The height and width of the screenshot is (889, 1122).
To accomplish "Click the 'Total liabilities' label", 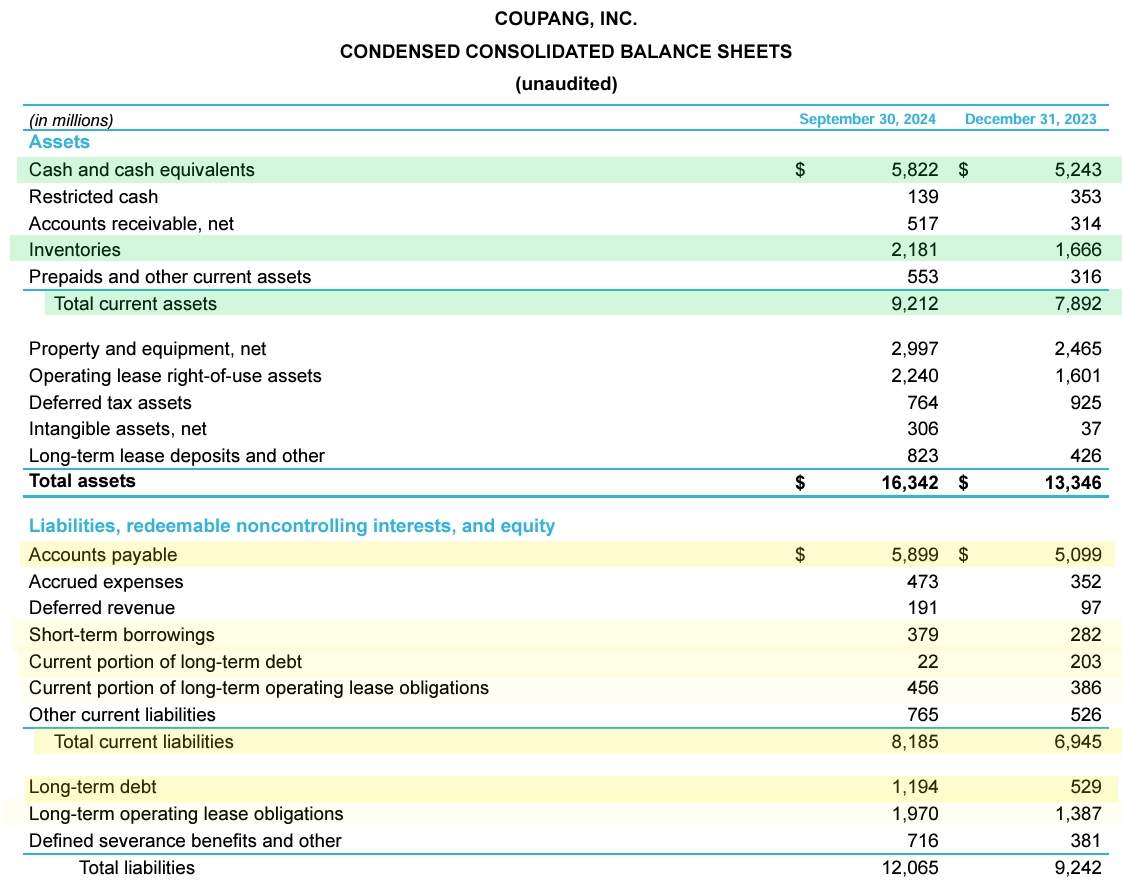I will [x=137, y=868].
